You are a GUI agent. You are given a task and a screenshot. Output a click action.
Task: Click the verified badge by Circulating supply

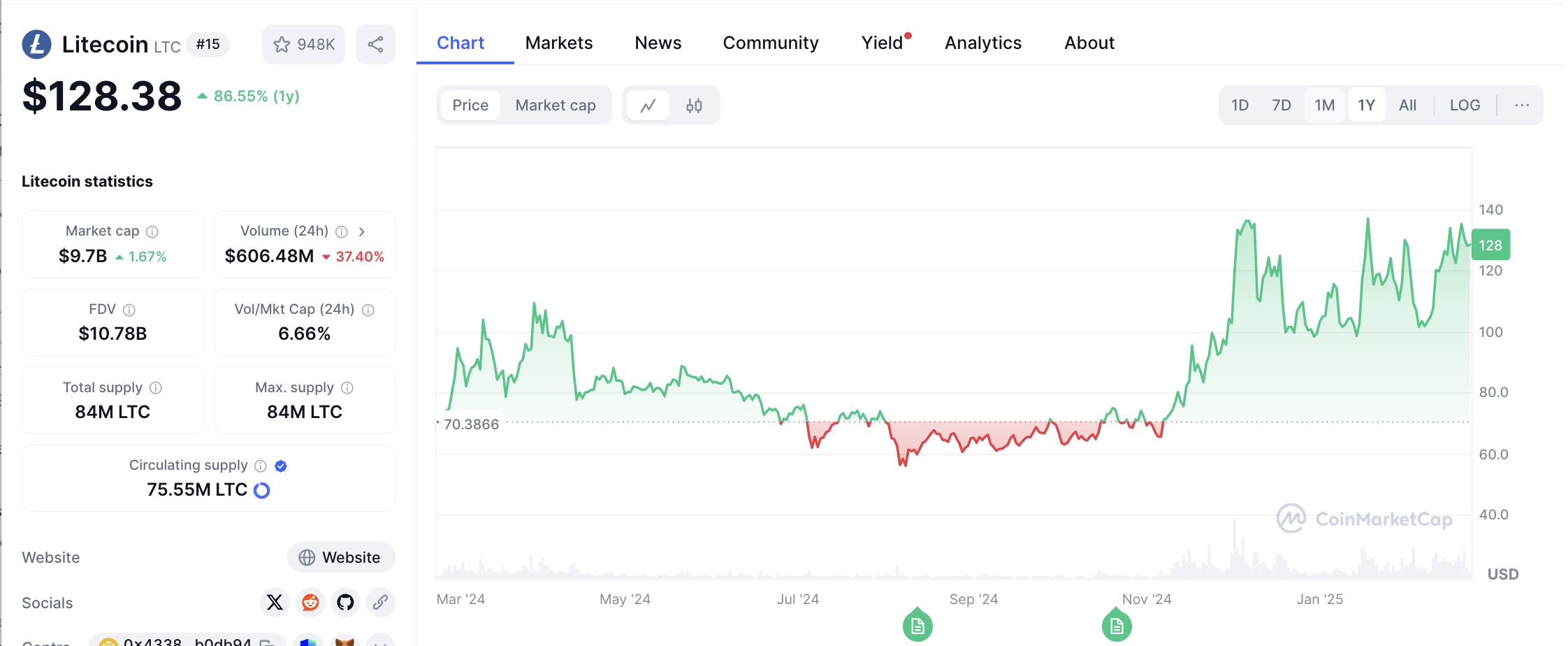pos(281,466)
